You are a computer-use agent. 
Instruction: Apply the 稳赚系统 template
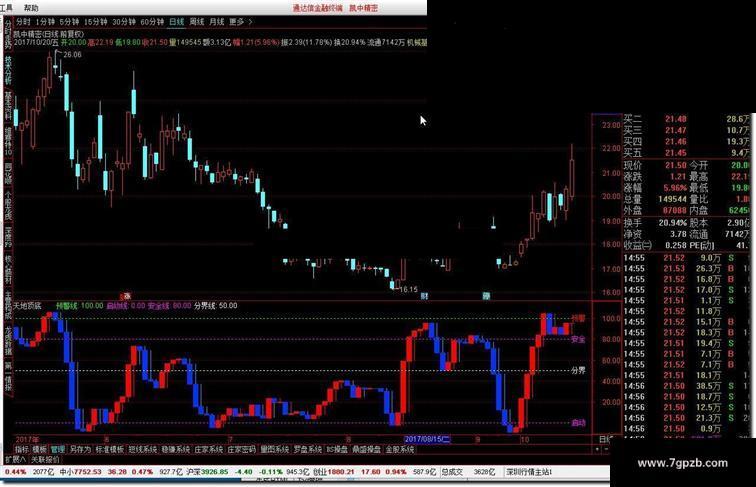coord(176,449)
